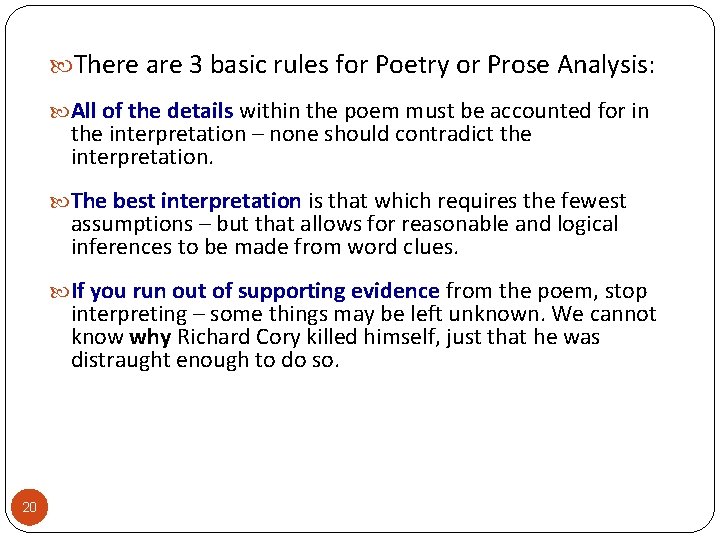Click the bold phrase 'All of the details'
Viewport: 720px width, 540px height.
152,111
